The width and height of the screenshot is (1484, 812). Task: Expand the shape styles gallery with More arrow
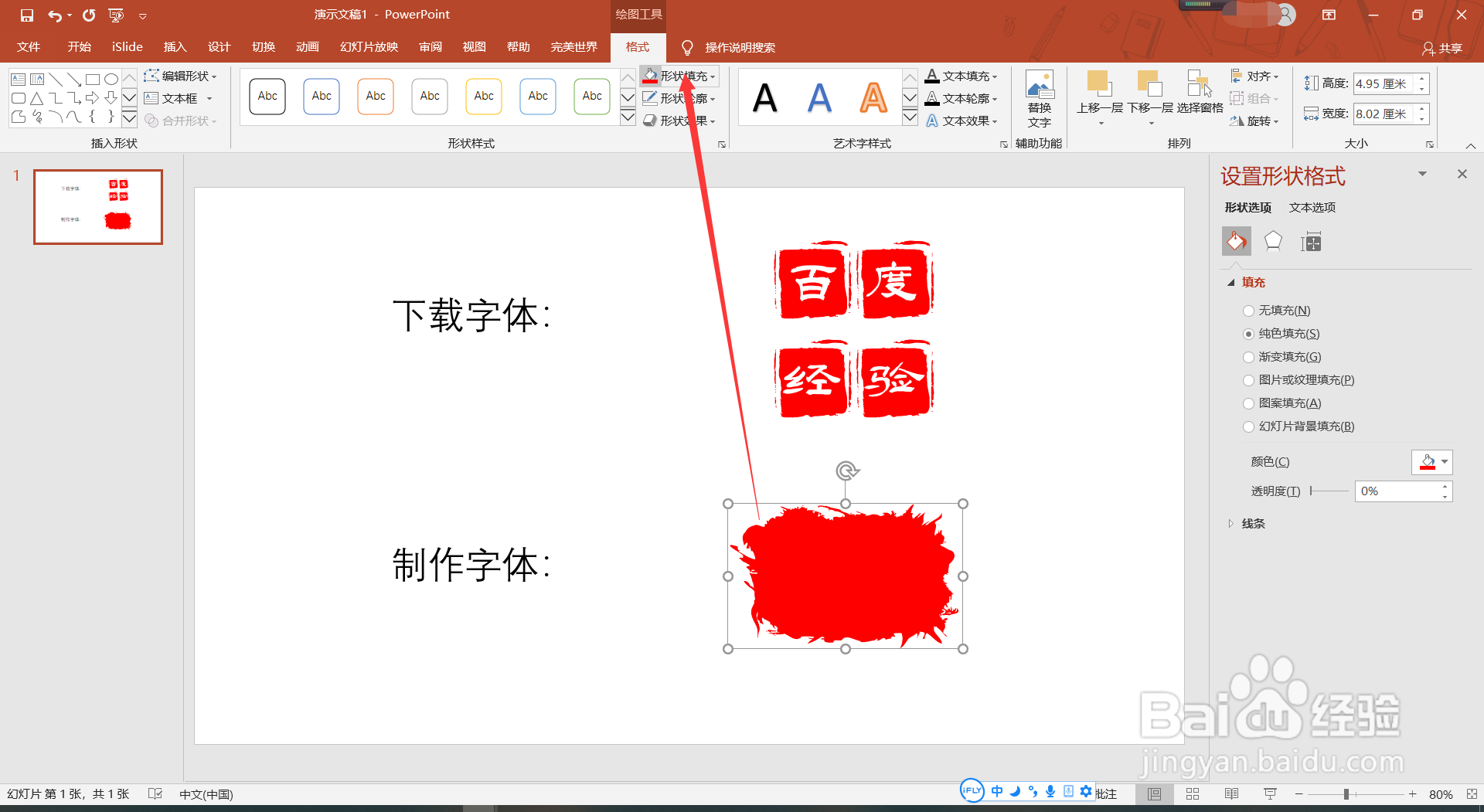coord(627,117)
